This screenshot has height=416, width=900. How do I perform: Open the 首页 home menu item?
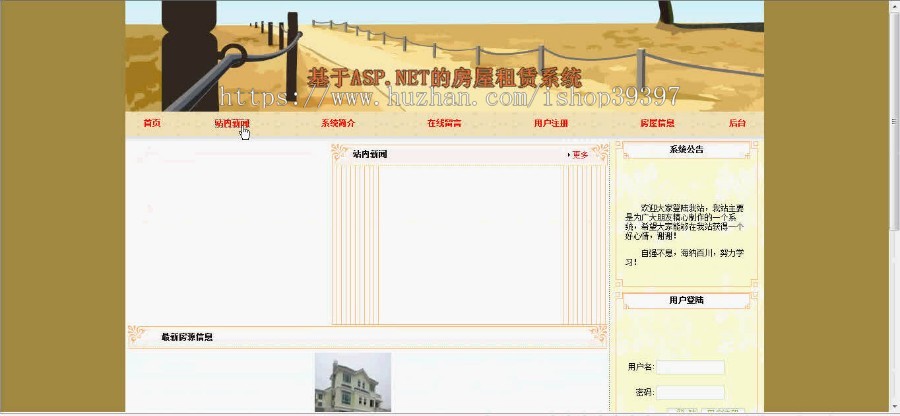coord(152,123)
